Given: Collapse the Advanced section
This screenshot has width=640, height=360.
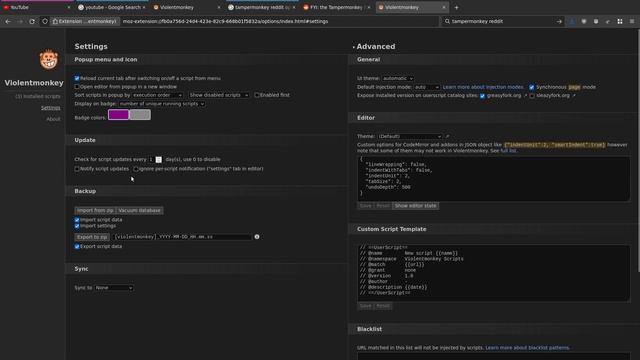Looking at the screenshot, I should click(374, 47).
